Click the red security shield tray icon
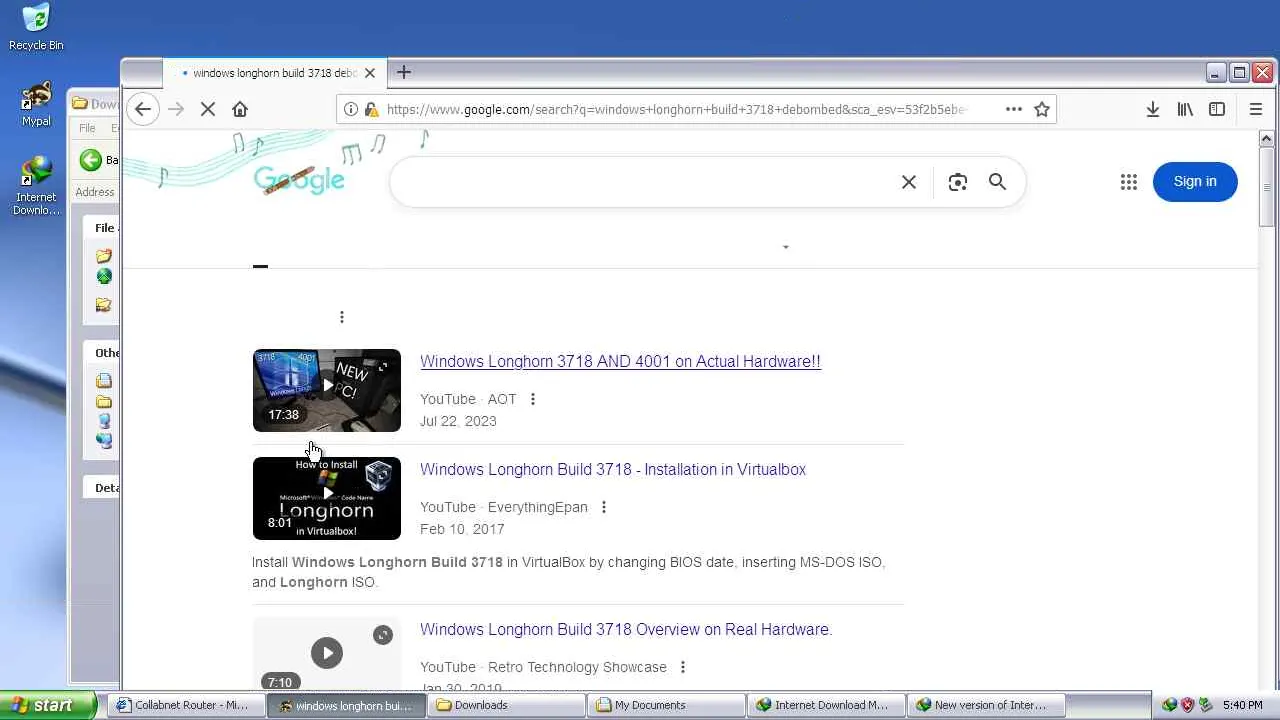Viewport: 1280px width, 720px height. pos(1188,705)
